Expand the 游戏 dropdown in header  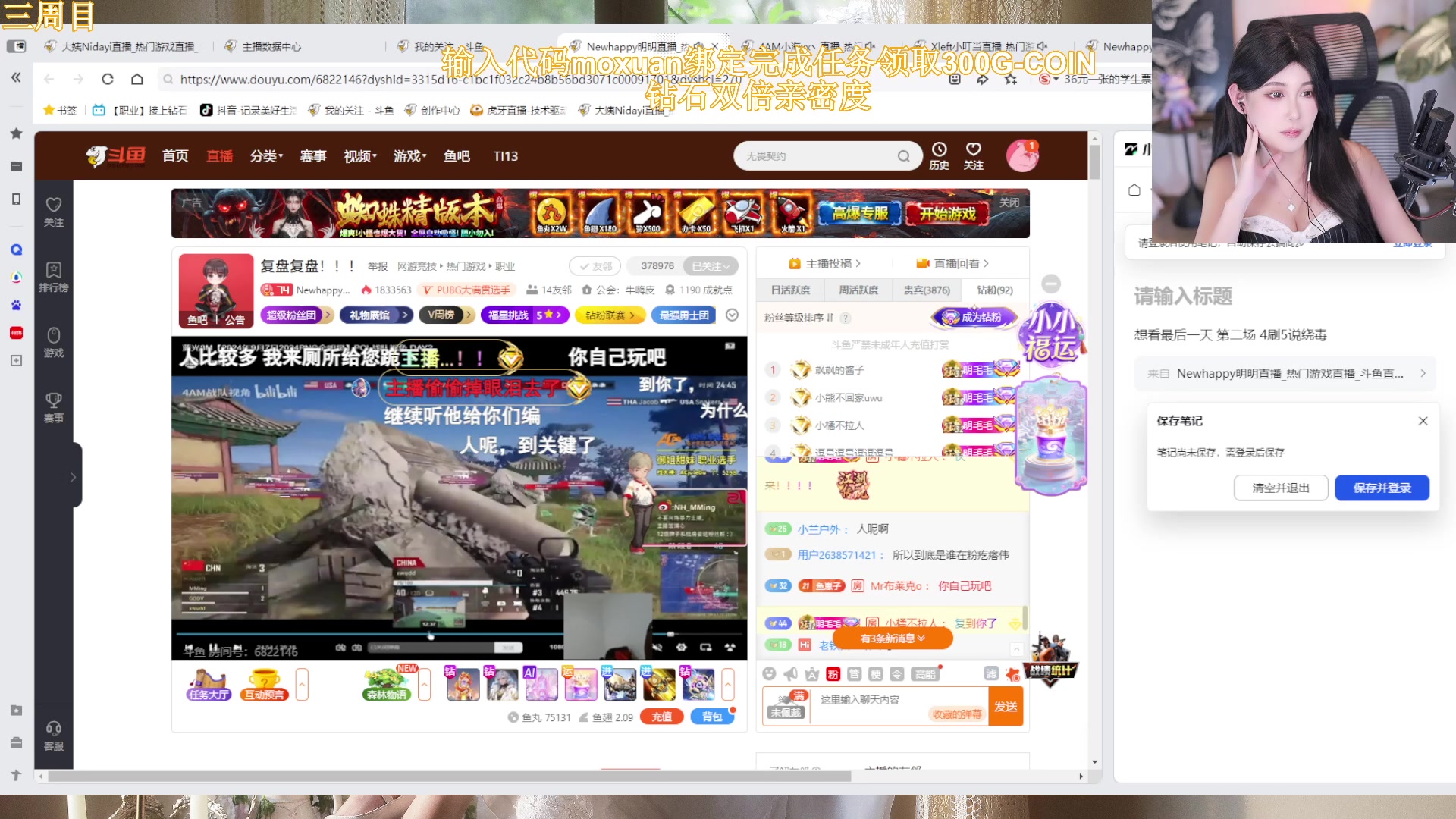[x=409, y=155]
